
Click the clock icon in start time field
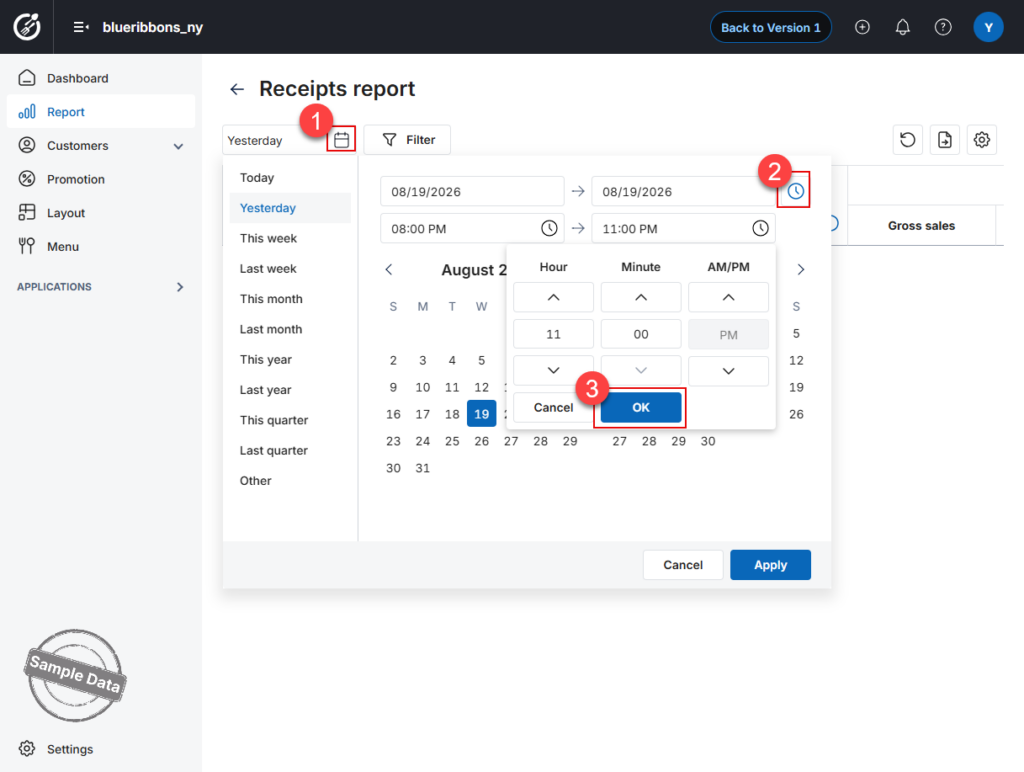[x=549, y=228]
